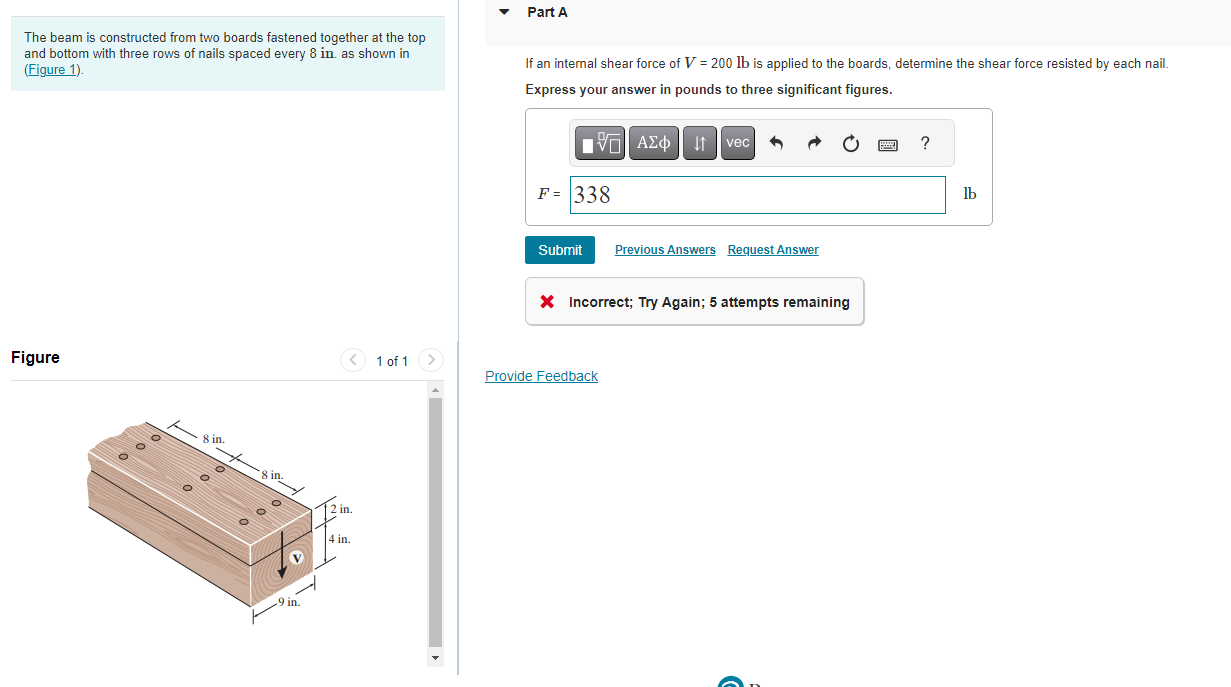Collapse the Part A section
Screen dimensions: 1231x687
point(503,12)
